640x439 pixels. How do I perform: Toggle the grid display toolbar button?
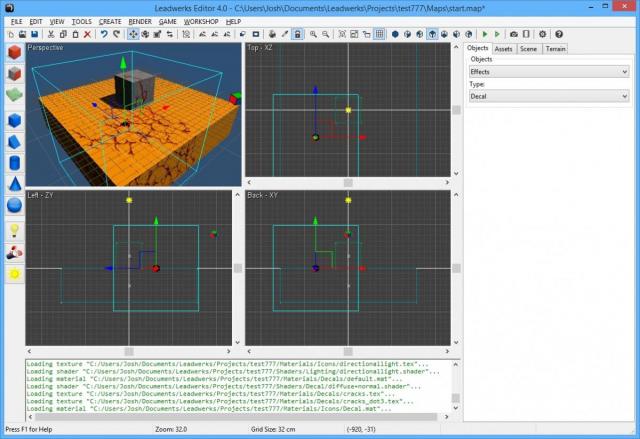click(x=379, y=33)
